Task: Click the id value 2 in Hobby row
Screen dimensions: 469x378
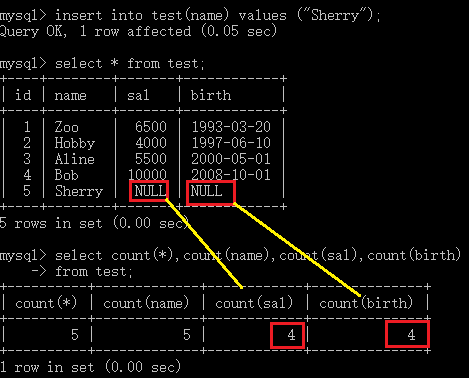Action: point(27,143)
